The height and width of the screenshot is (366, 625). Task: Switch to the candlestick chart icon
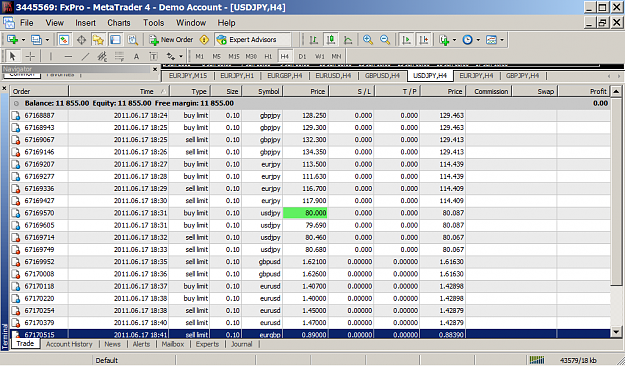pos(331,40)
